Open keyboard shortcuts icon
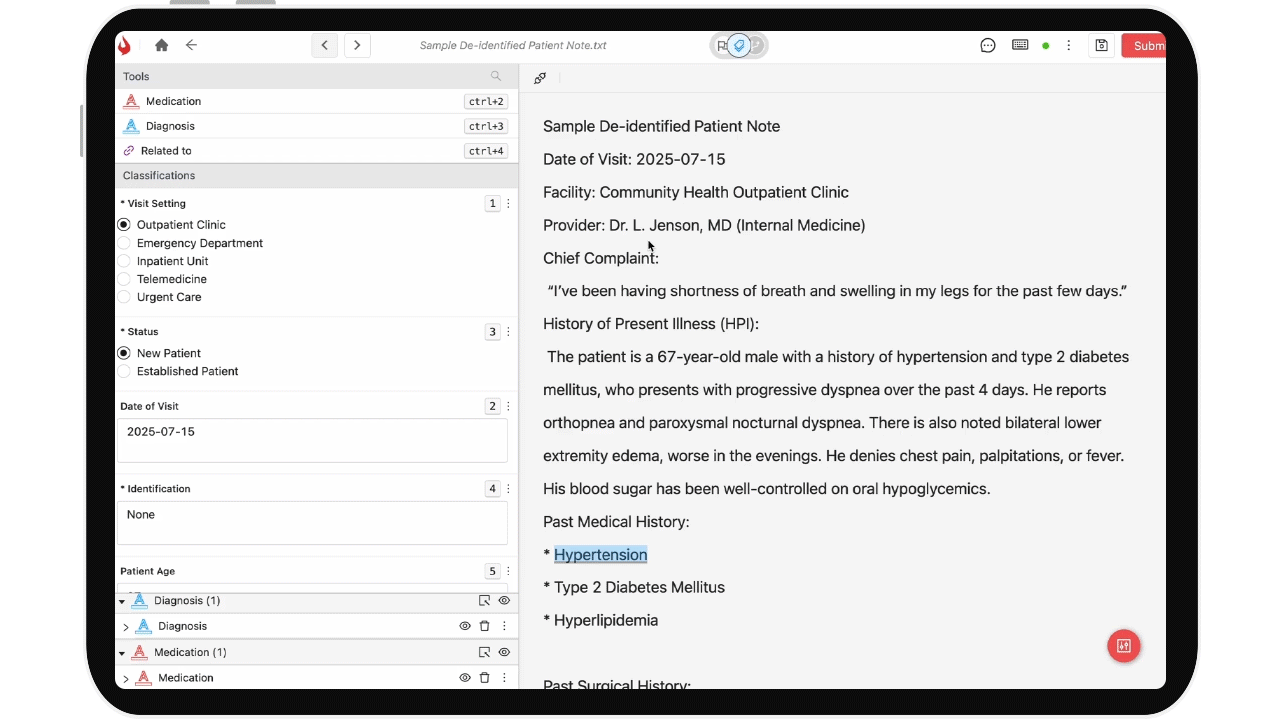The height and width of the screenshot is (720, 1280). [1020, 45]
